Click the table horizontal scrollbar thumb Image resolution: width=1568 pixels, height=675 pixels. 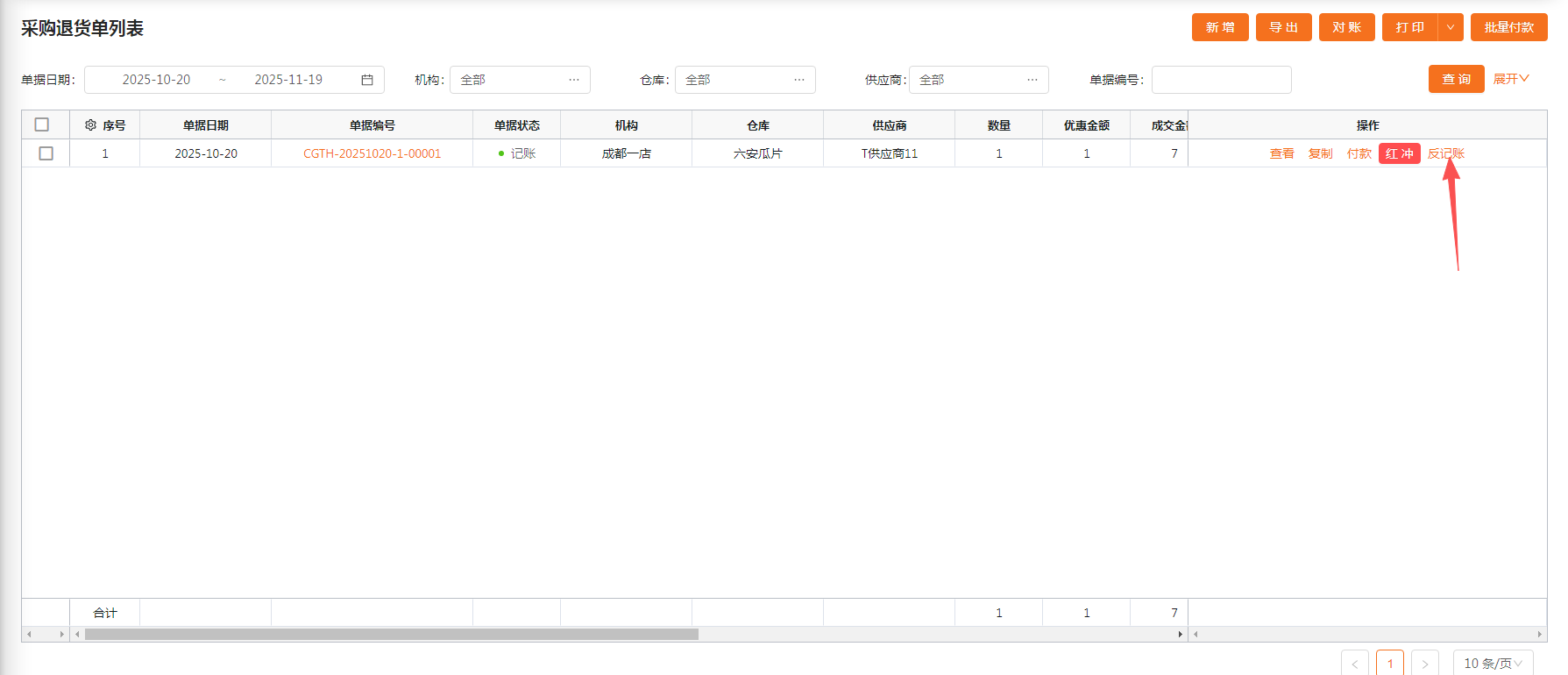pos(391,634)
